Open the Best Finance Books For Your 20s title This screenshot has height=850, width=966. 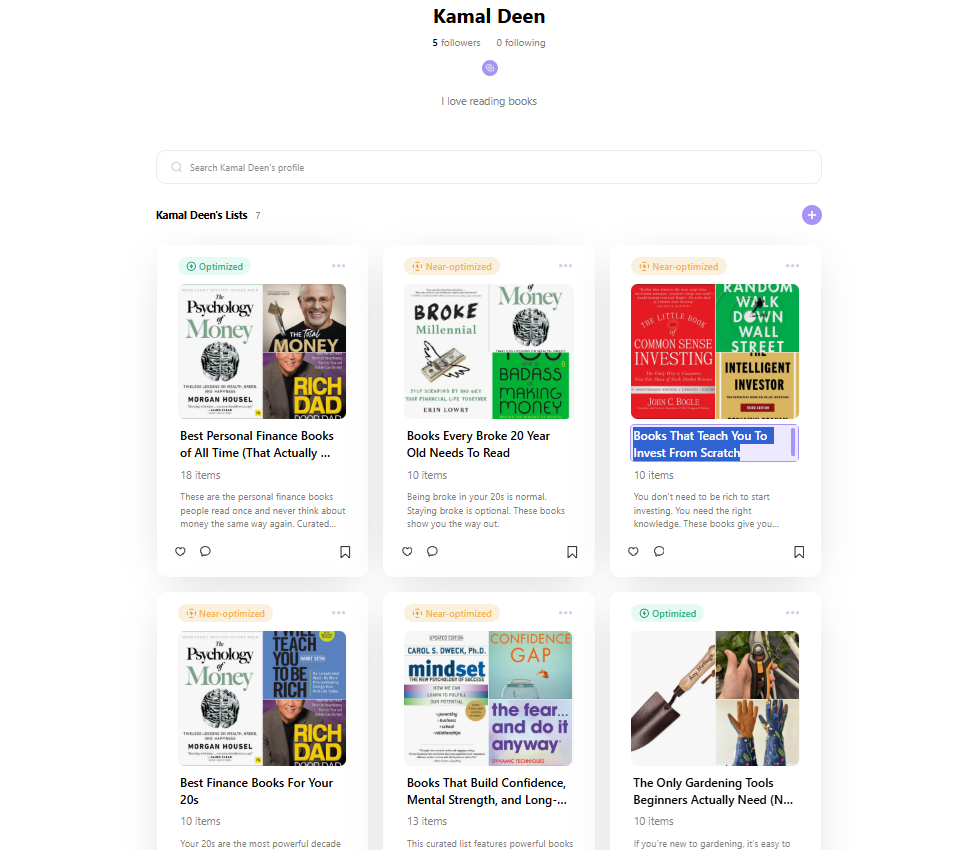257,791
